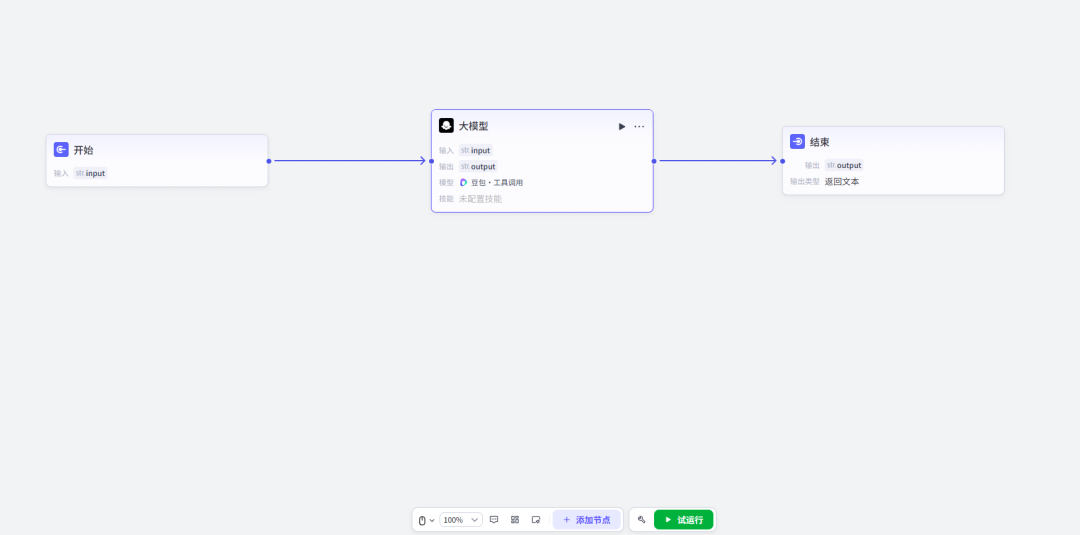Screen dimensions: 1080x535
Task: Click the auto-layout icon in bottom toolbar
Action: [515, 520]
